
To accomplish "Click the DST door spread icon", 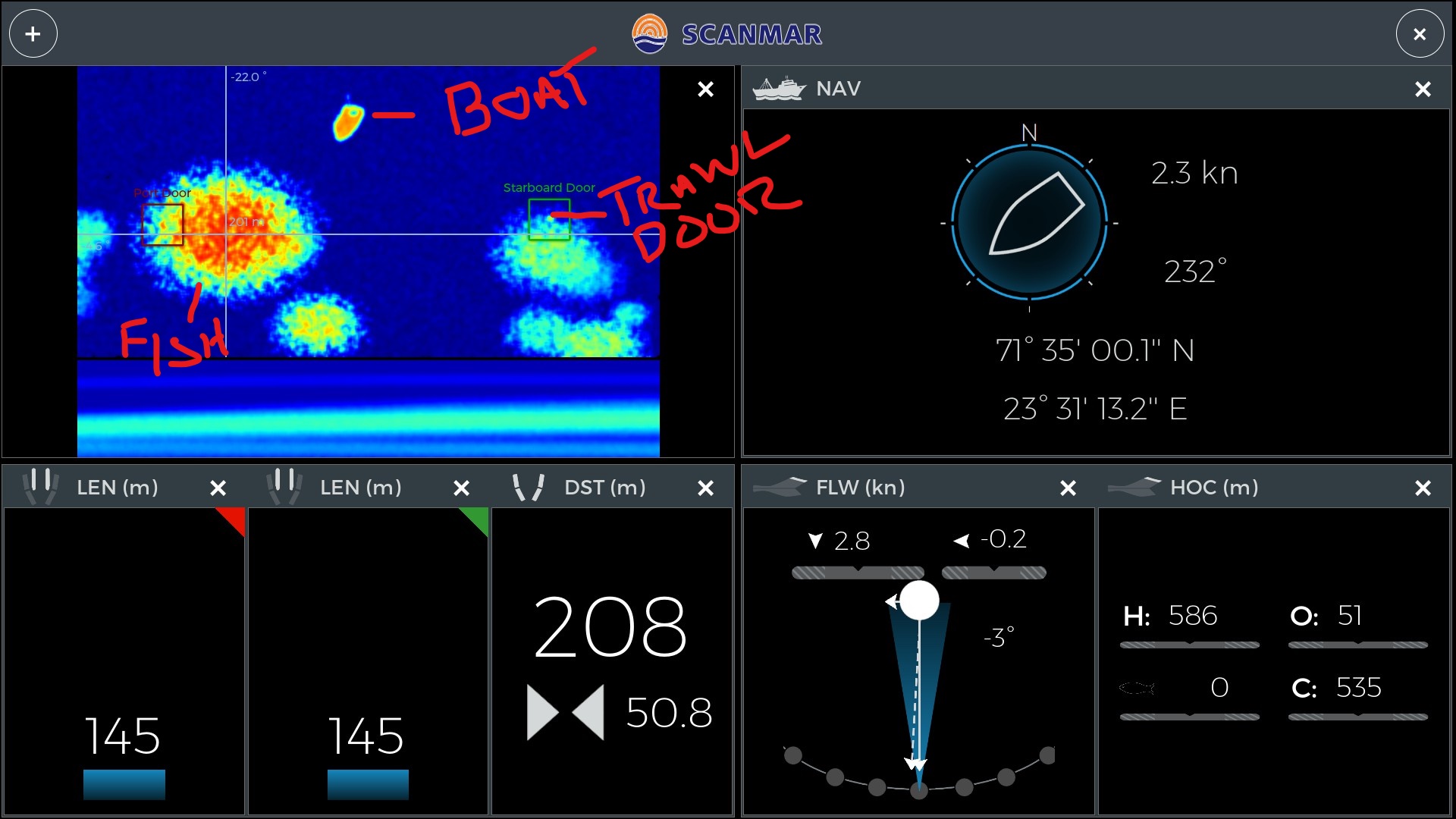I will 529,488.
